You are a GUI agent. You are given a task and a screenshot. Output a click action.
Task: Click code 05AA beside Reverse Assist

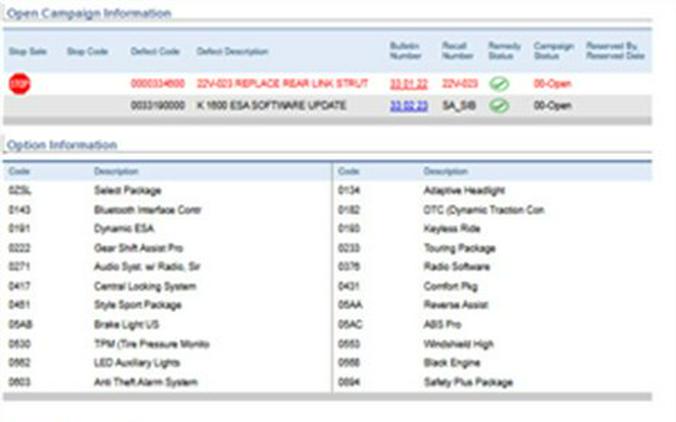350,305
